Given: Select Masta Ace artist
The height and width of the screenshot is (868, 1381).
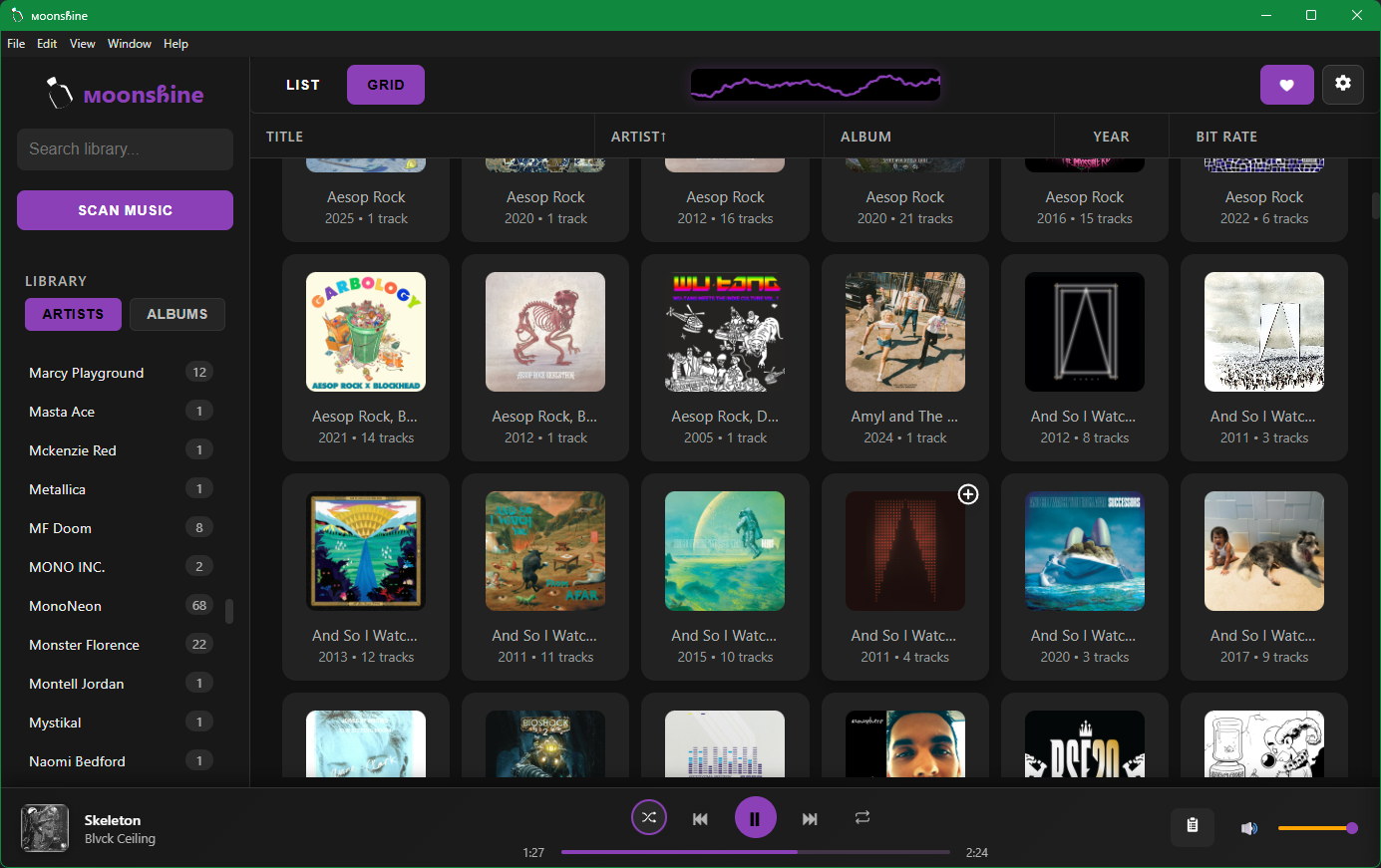Looking at the screenshot, I should (x=121, y=412).
